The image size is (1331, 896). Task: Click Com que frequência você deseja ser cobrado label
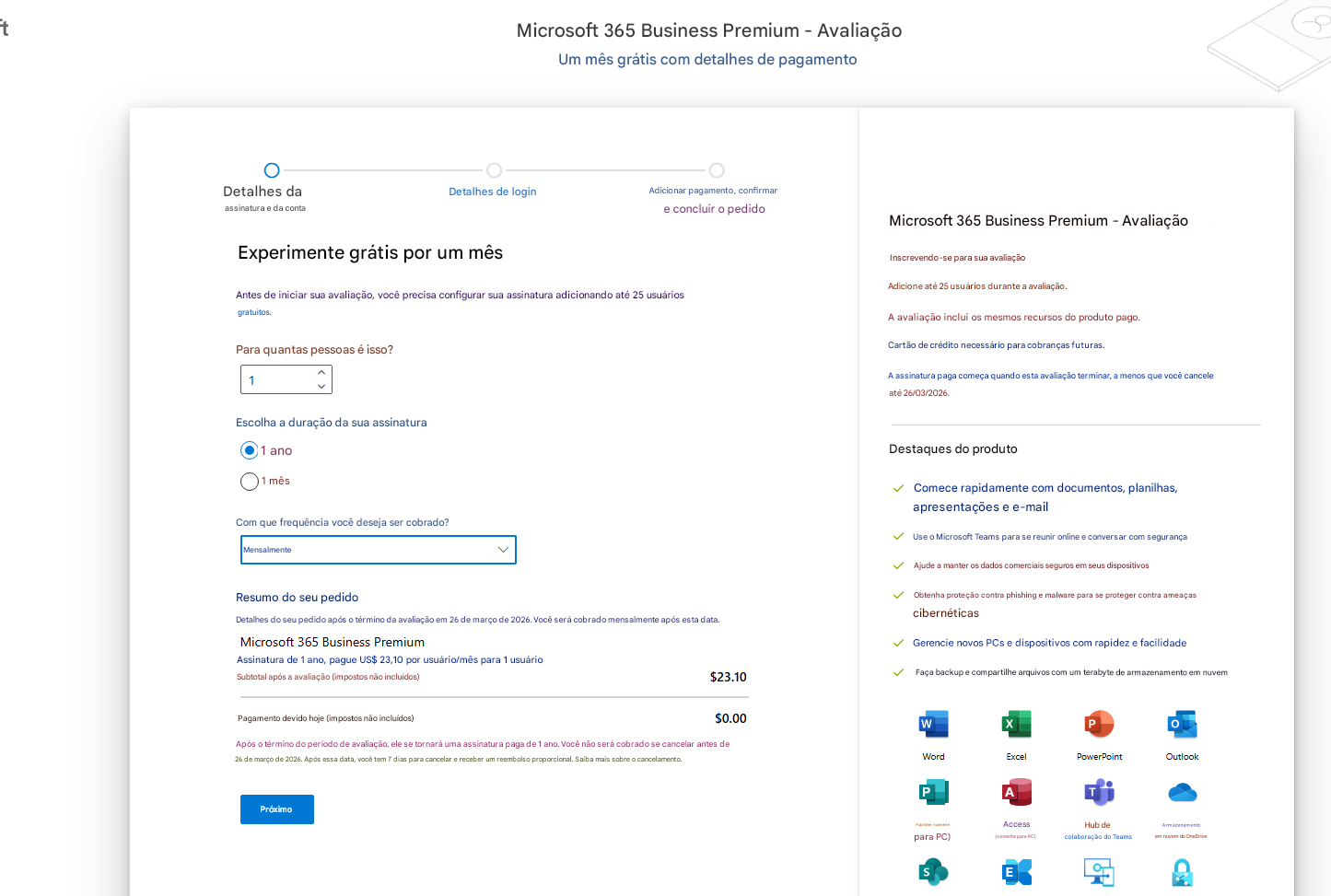pyautogui.click(x=343, y=522)
